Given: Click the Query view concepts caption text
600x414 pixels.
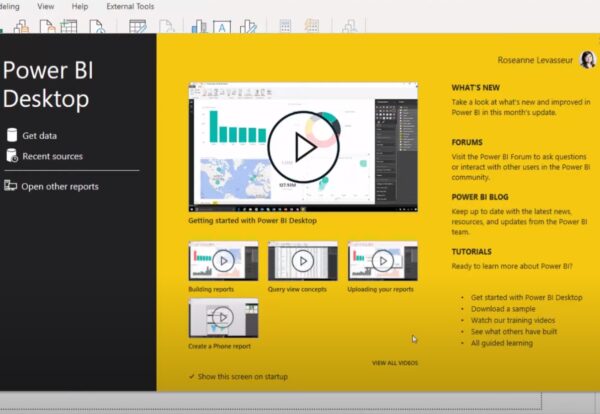Looking at the screenshot, I should 297,289.
